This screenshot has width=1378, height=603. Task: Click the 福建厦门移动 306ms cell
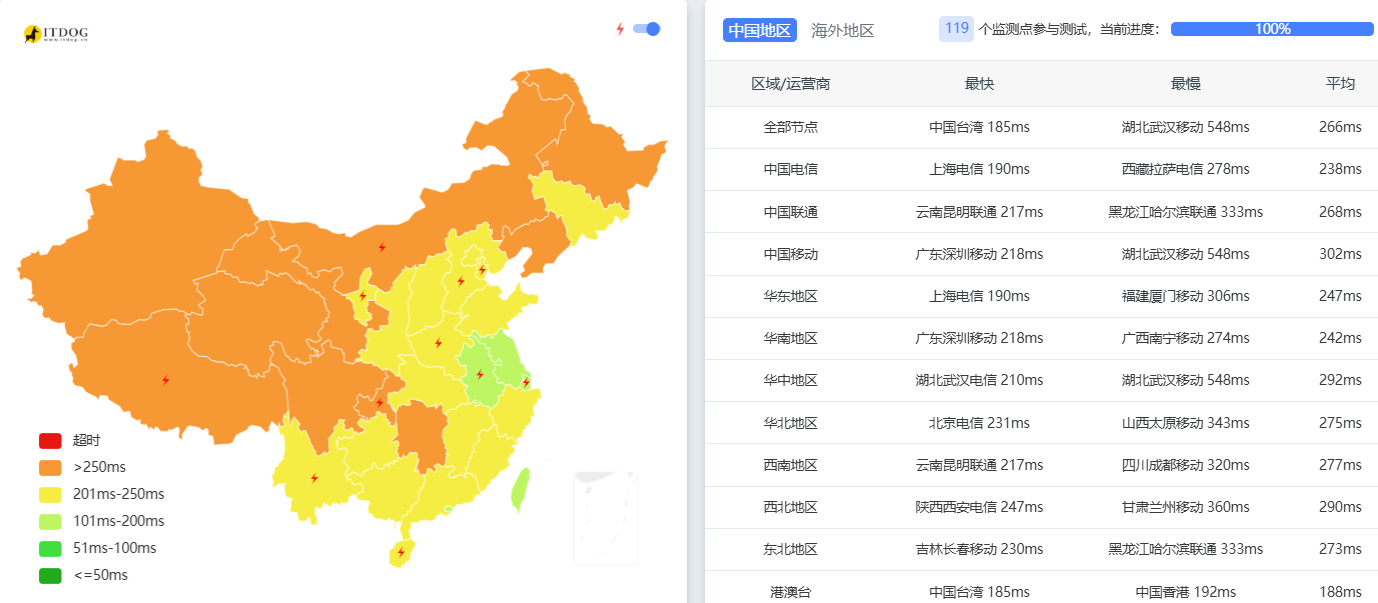[x=1186, y=296]
